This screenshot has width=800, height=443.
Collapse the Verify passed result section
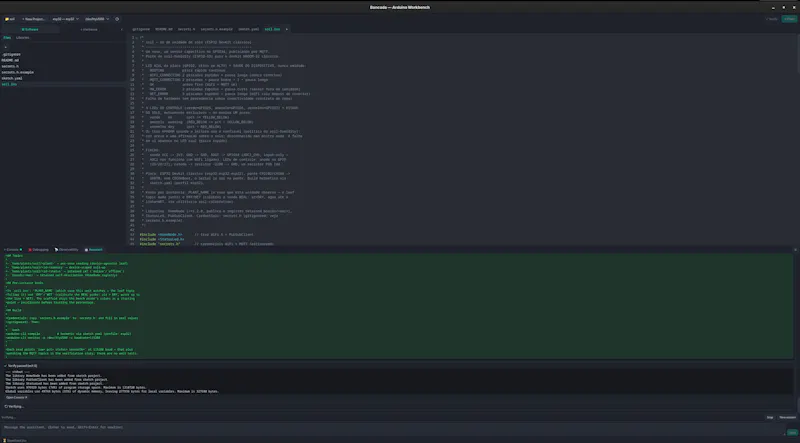click(x=21, y=366)
